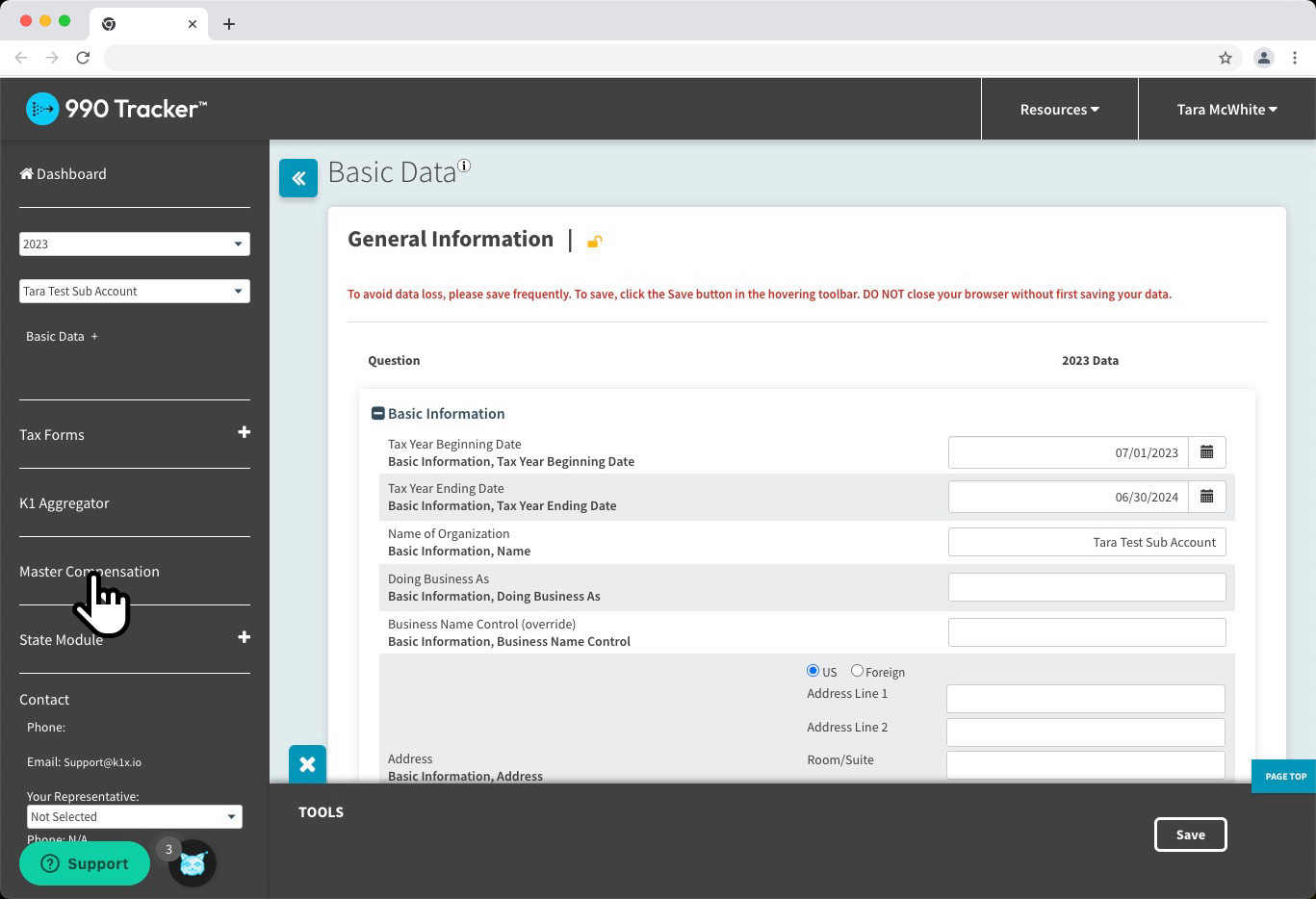Open the 2023 year dropdown
Viewport: 1316px width, 899px height.
135,244
